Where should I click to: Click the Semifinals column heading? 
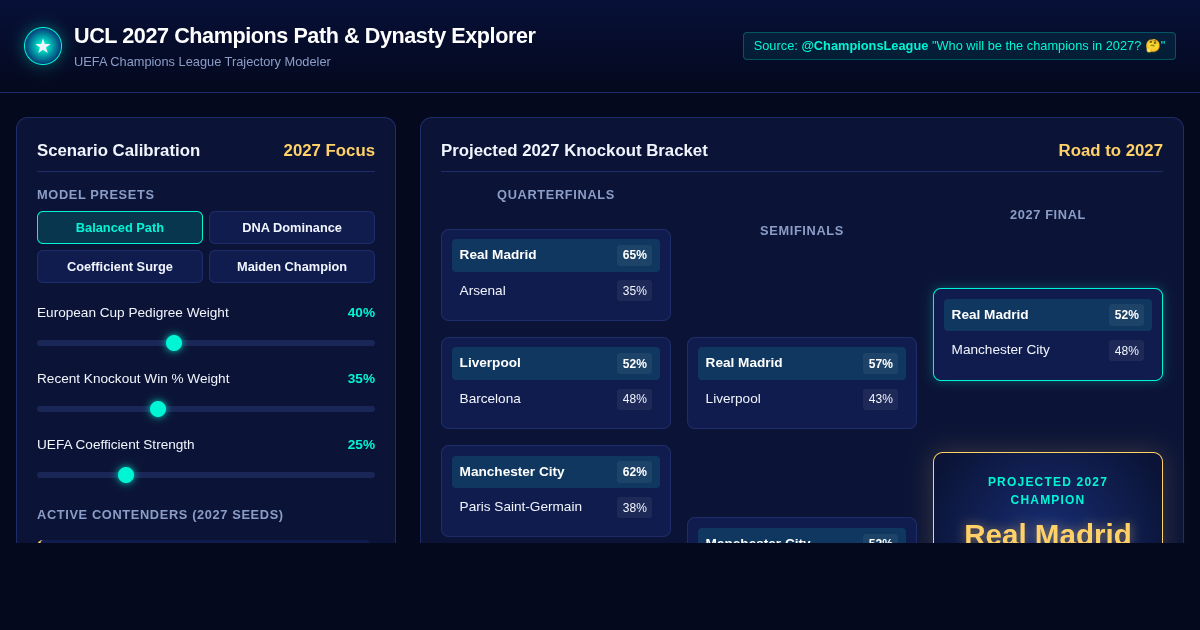(802, 231)
